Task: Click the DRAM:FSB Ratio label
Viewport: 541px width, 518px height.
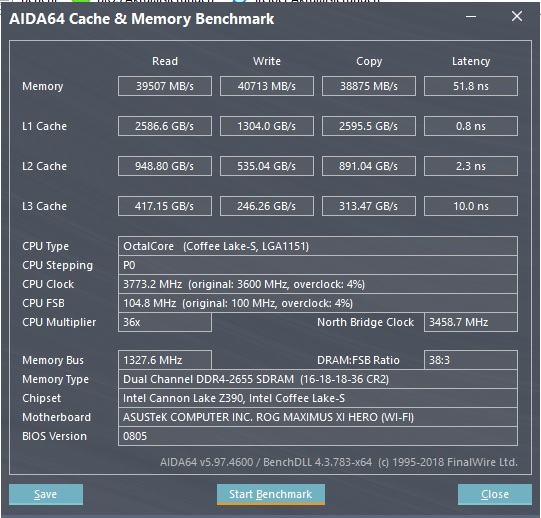Action: [x=358, y=360]
